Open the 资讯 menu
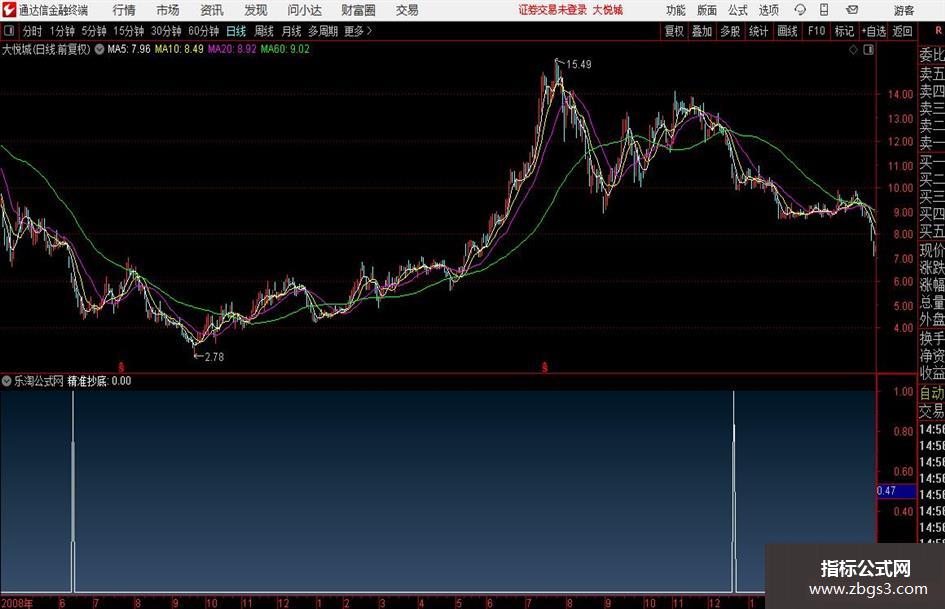 (212, 10)
